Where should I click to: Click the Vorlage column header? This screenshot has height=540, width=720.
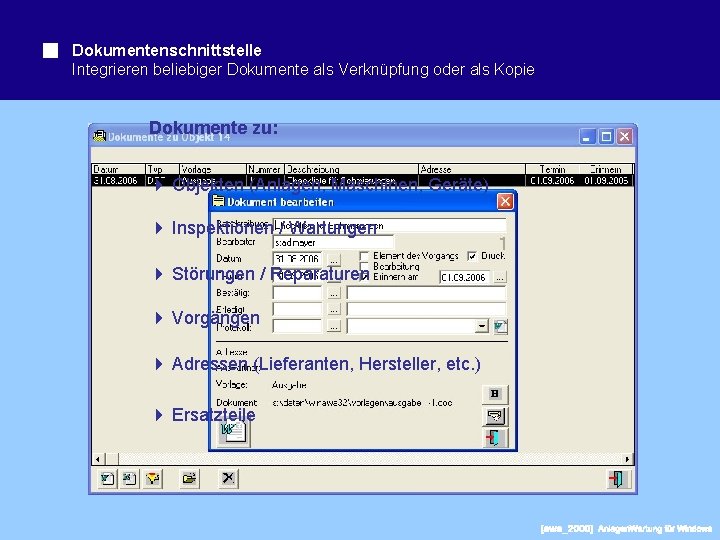click(x=212, y=169)
